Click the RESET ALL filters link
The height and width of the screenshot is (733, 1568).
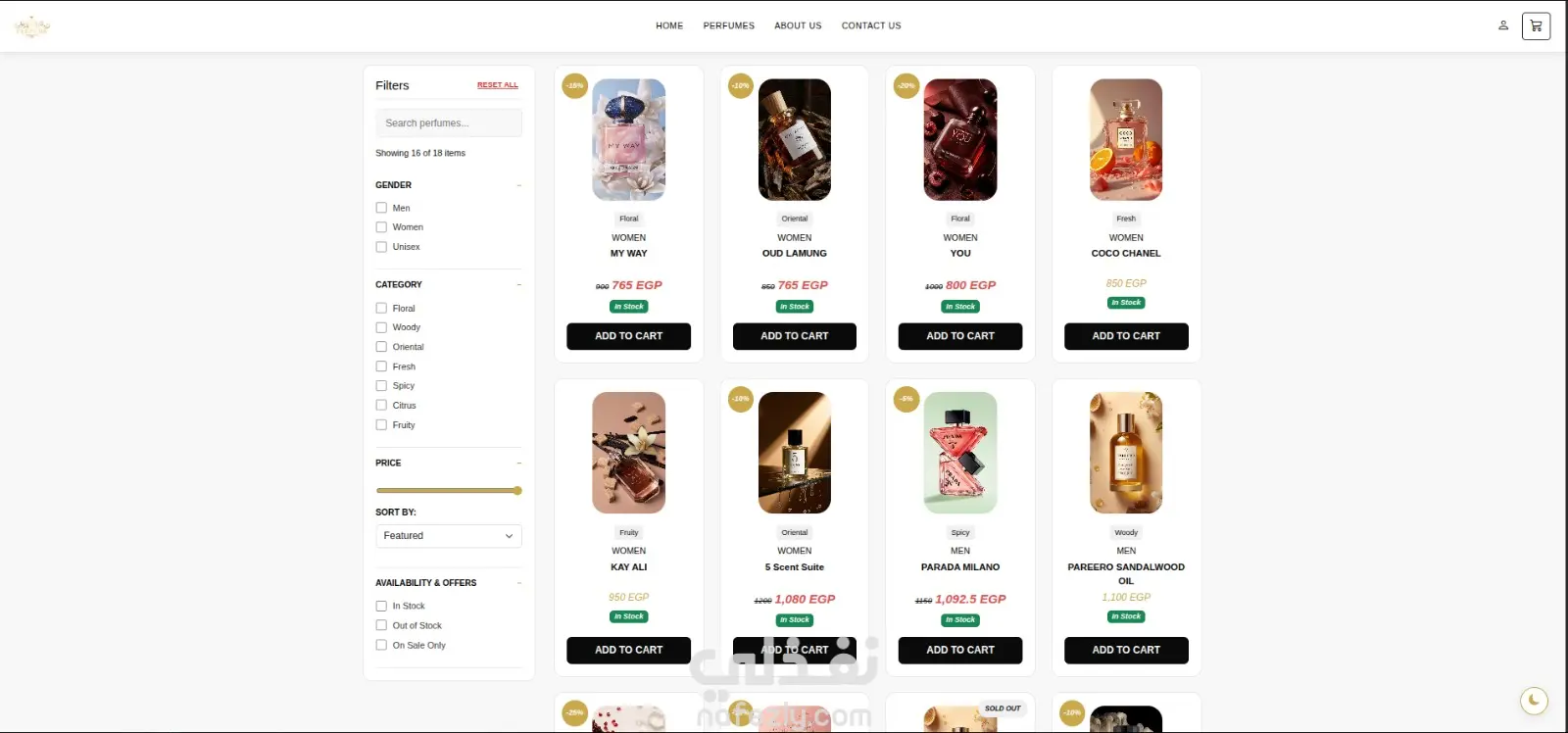tap(498, 85)
